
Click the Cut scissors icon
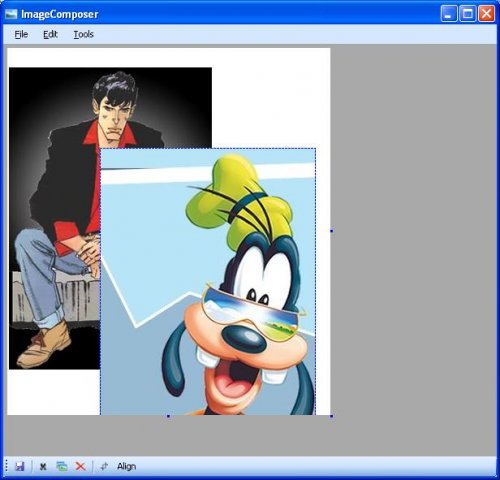click(43, 466)
